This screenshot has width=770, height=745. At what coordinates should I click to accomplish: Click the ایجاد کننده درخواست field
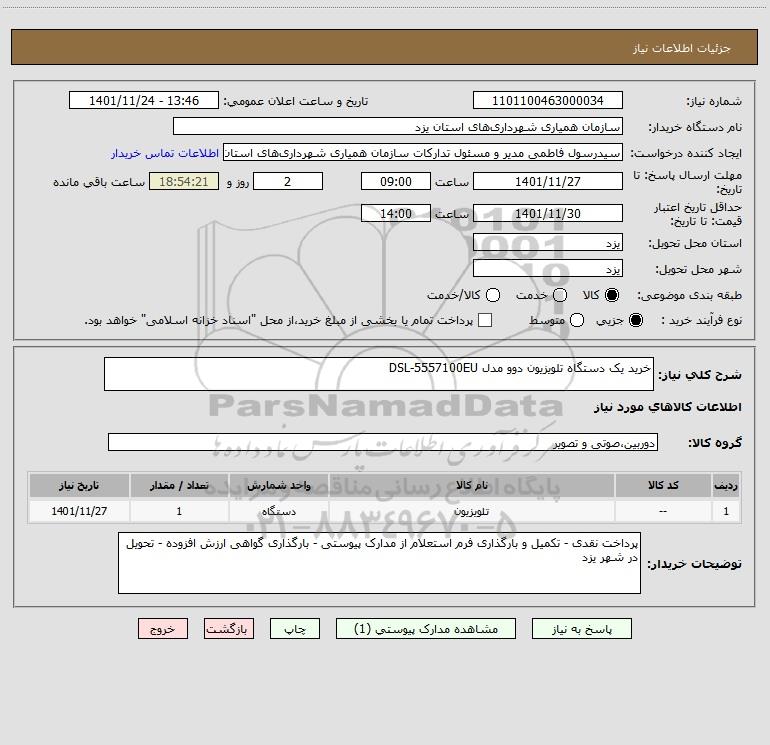[x=423, y=152]
